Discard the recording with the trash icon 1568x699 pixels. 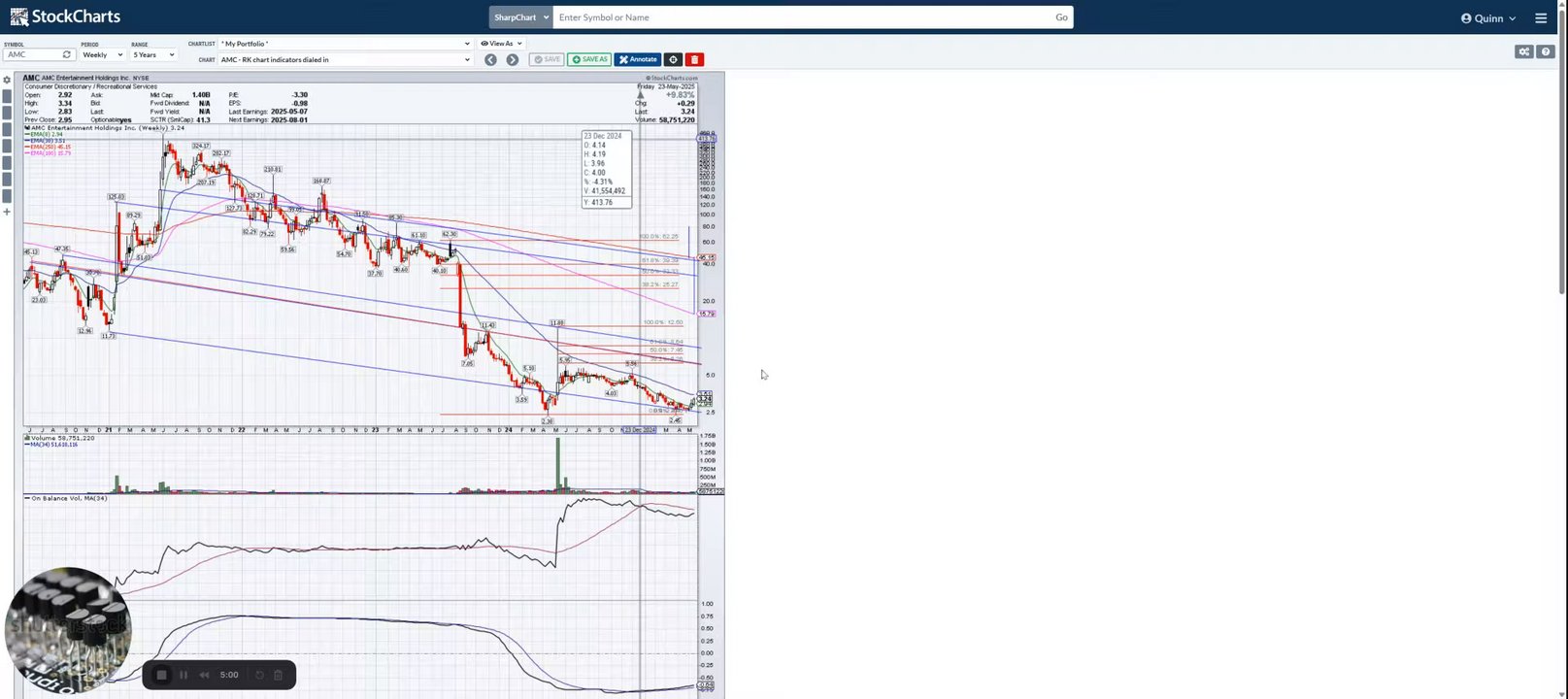(x=278, y=675)
